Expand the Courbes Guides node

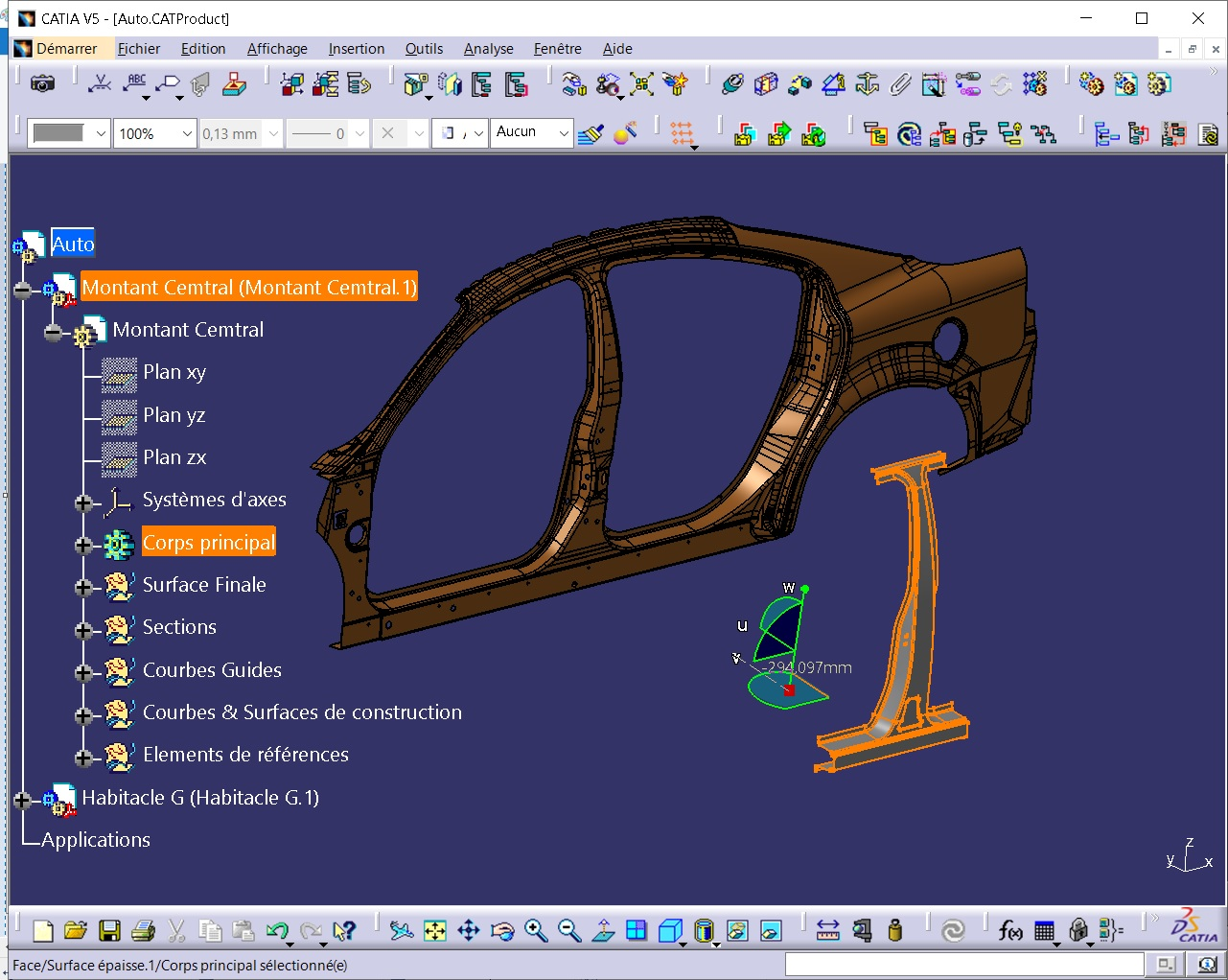coord(84,673)
